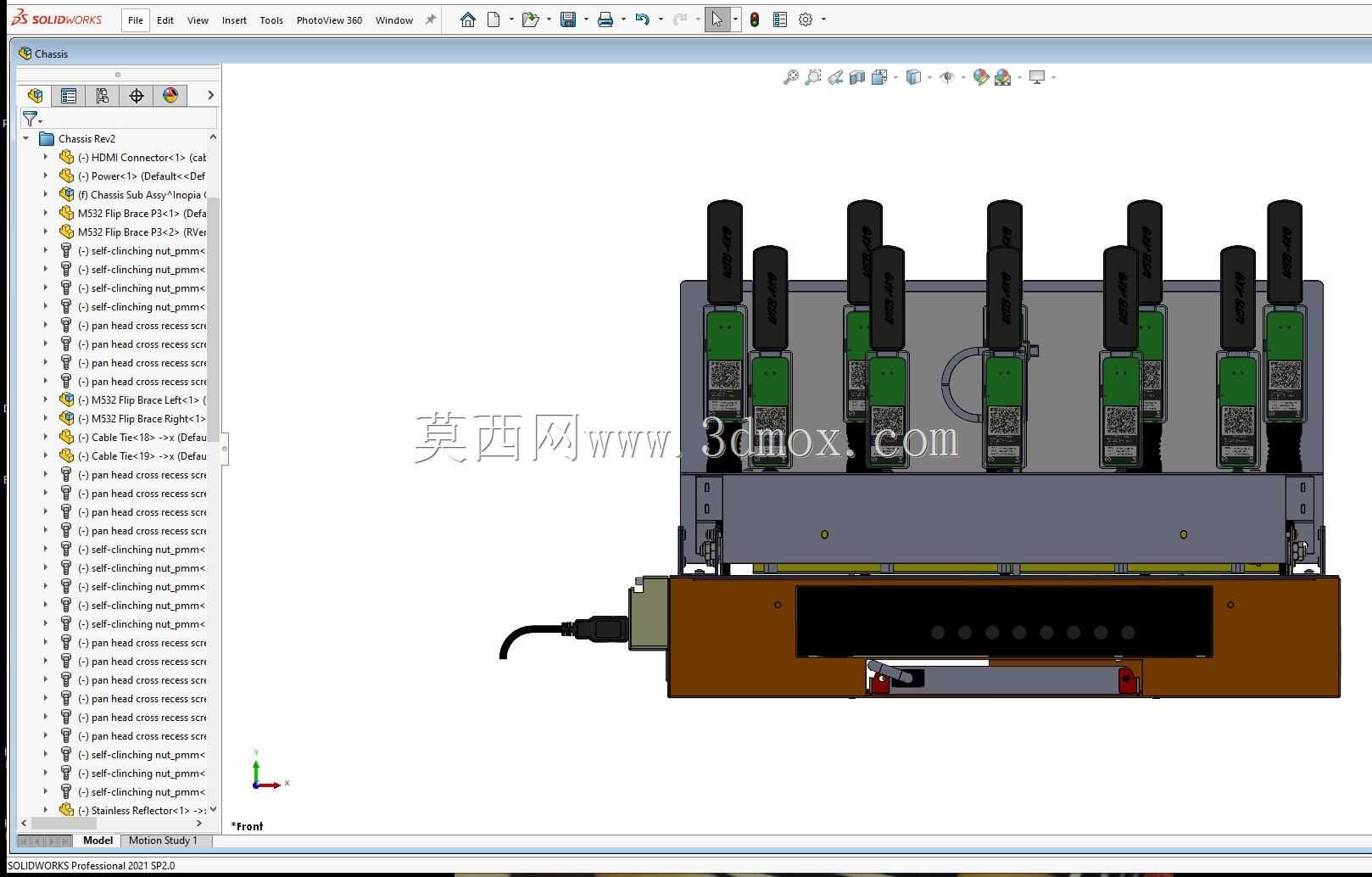
Task: Print the document
Action: pos(605,20)
